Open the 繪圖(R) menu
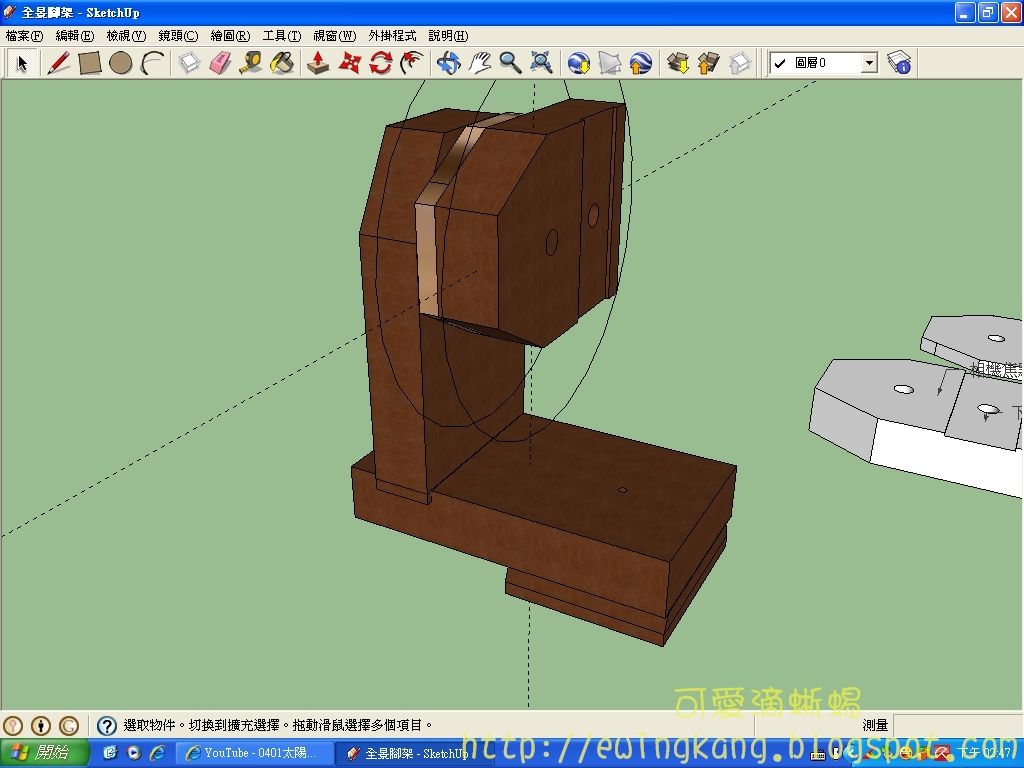Screen dimensions: 1024x768 [230, 36]
